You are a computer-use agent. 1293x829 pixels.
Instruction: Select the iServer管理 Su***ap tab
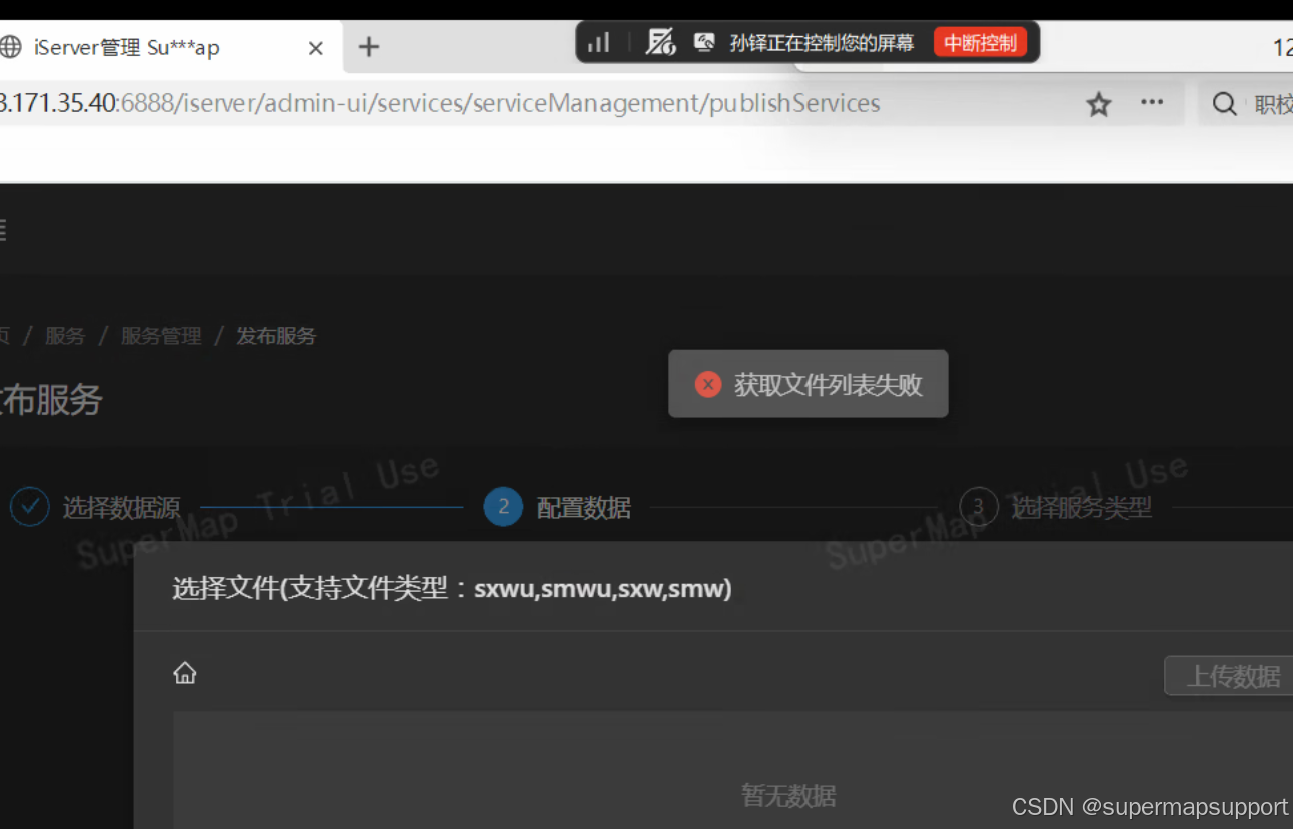tap(170, 47)
